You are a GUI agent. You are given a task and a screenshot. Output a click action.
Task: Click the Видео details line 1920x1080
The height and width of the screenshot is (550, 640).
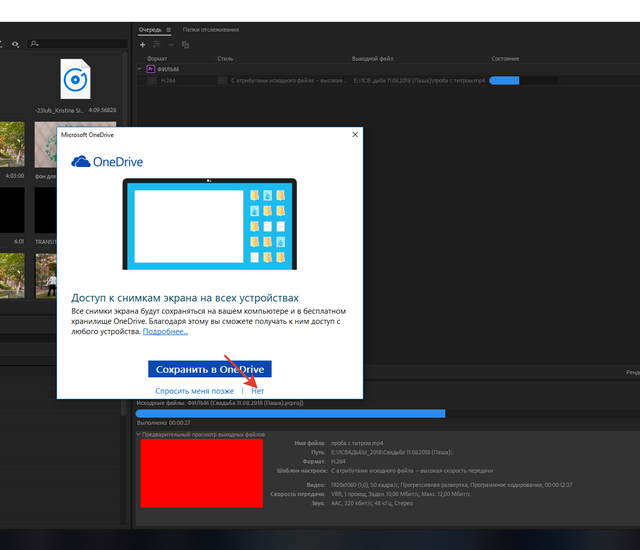(x=451, y=485)
